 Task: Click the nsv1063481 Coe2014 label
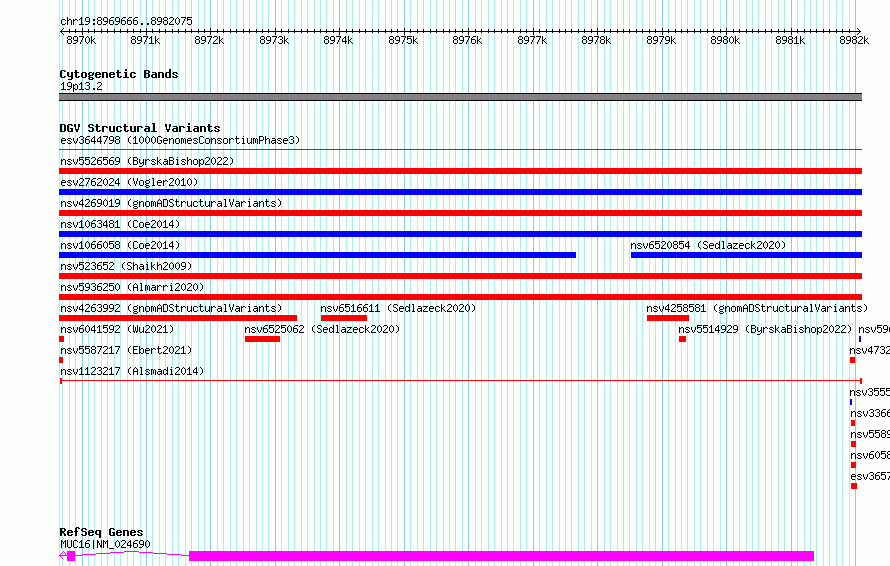click(x=120, y=224)
